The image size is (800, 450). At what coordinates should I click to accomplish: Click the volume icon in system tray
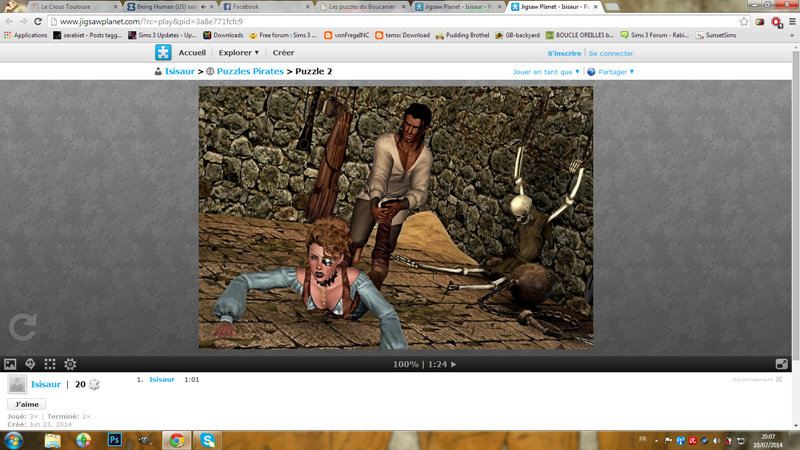(716, 441)
